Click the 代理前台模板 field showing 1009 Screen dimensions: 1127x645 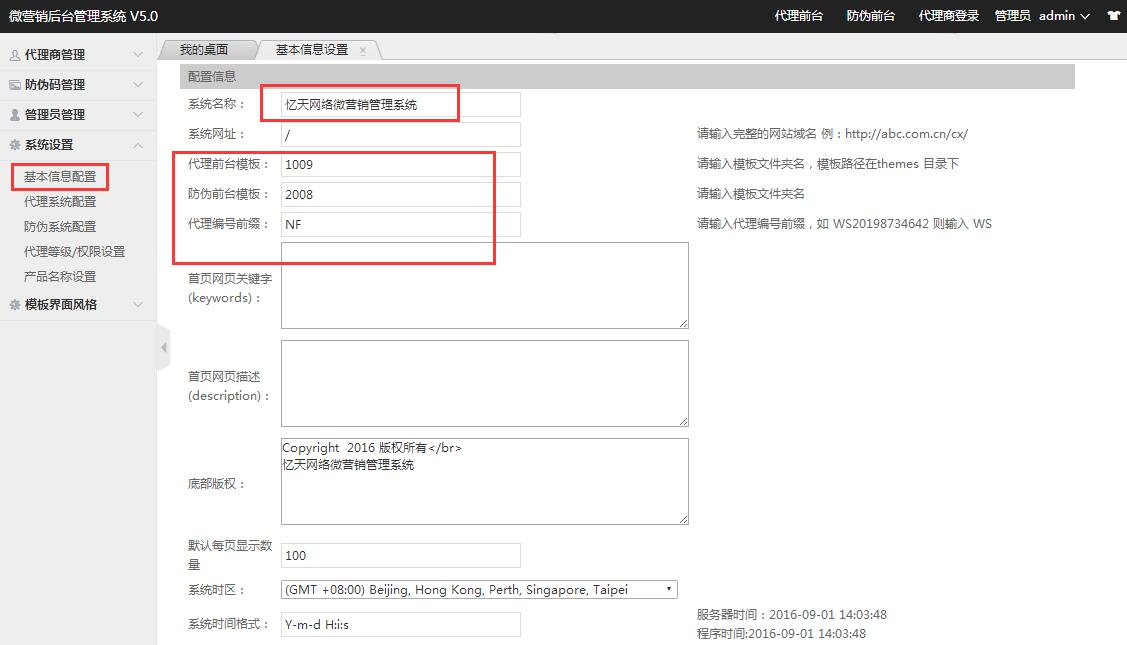coord(400,165)
